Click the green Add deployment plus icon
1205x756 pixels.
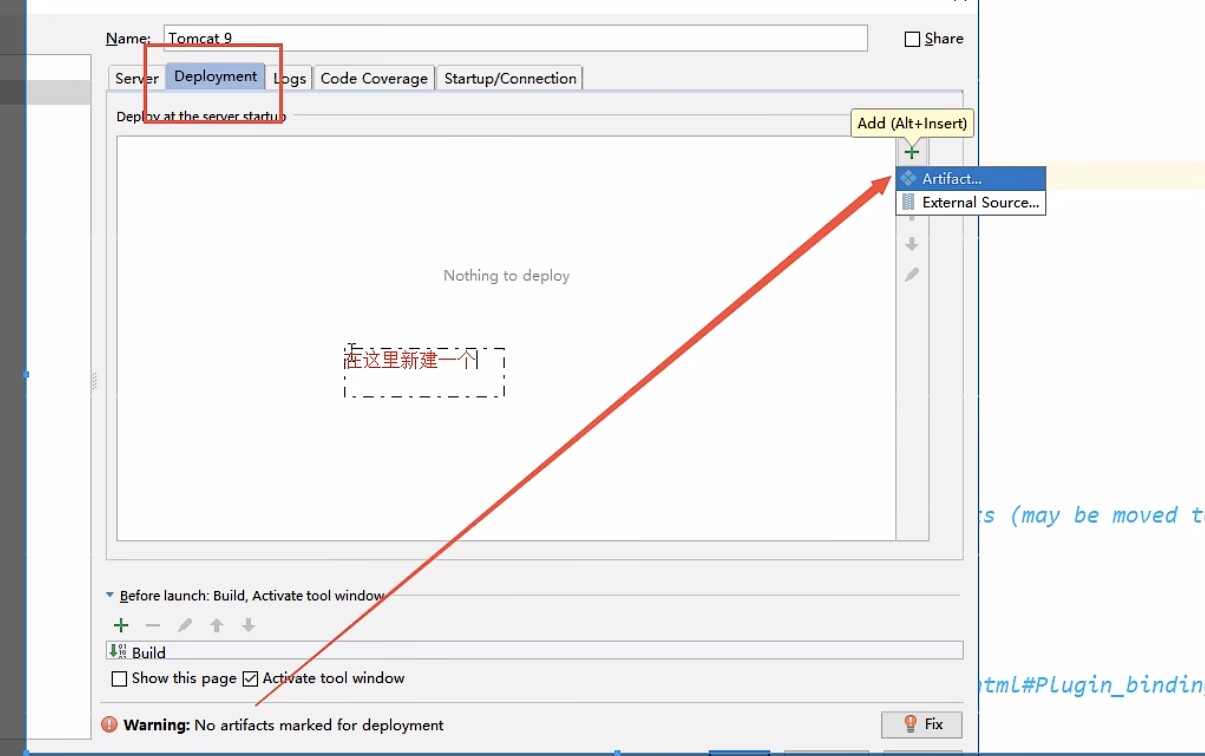click(x=911, y=153)
